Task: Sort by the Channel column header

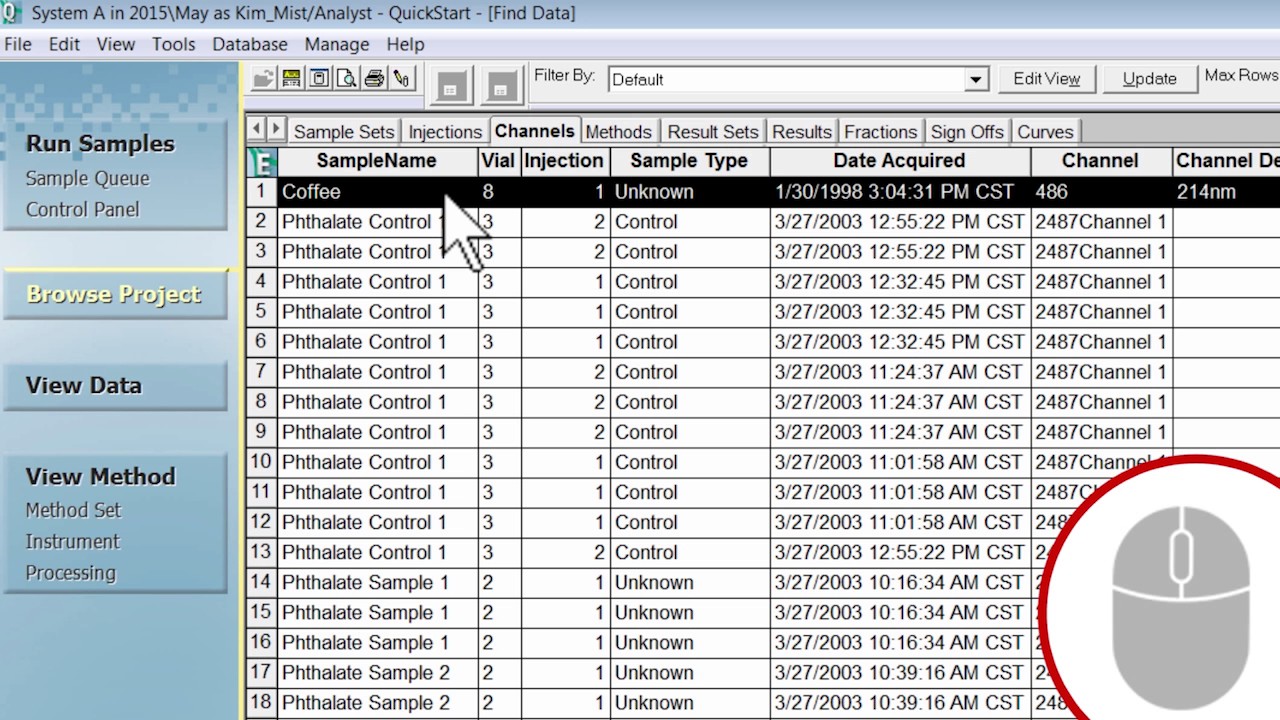Action: (x=1100, y=161)
